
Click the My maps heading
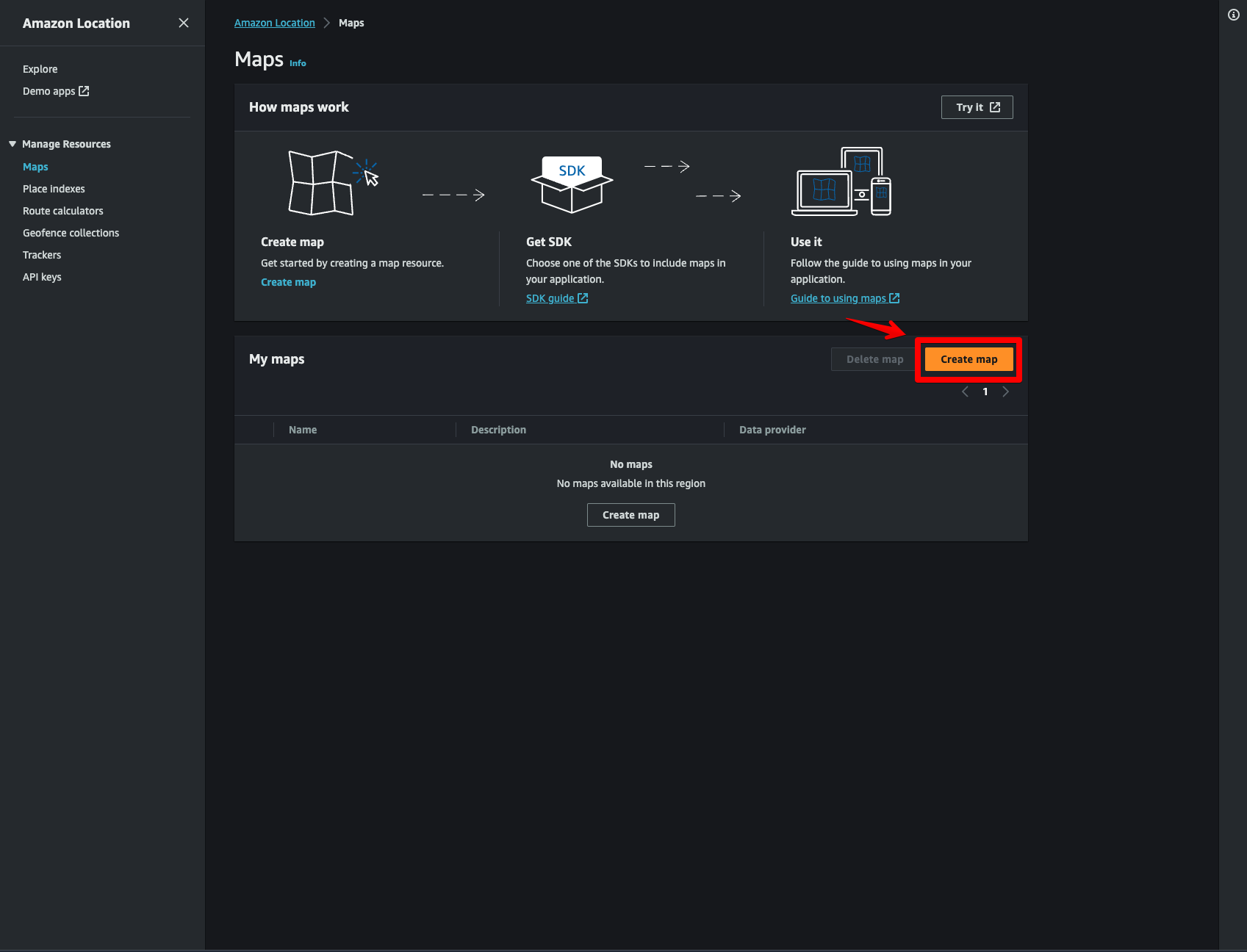[276, 359]
